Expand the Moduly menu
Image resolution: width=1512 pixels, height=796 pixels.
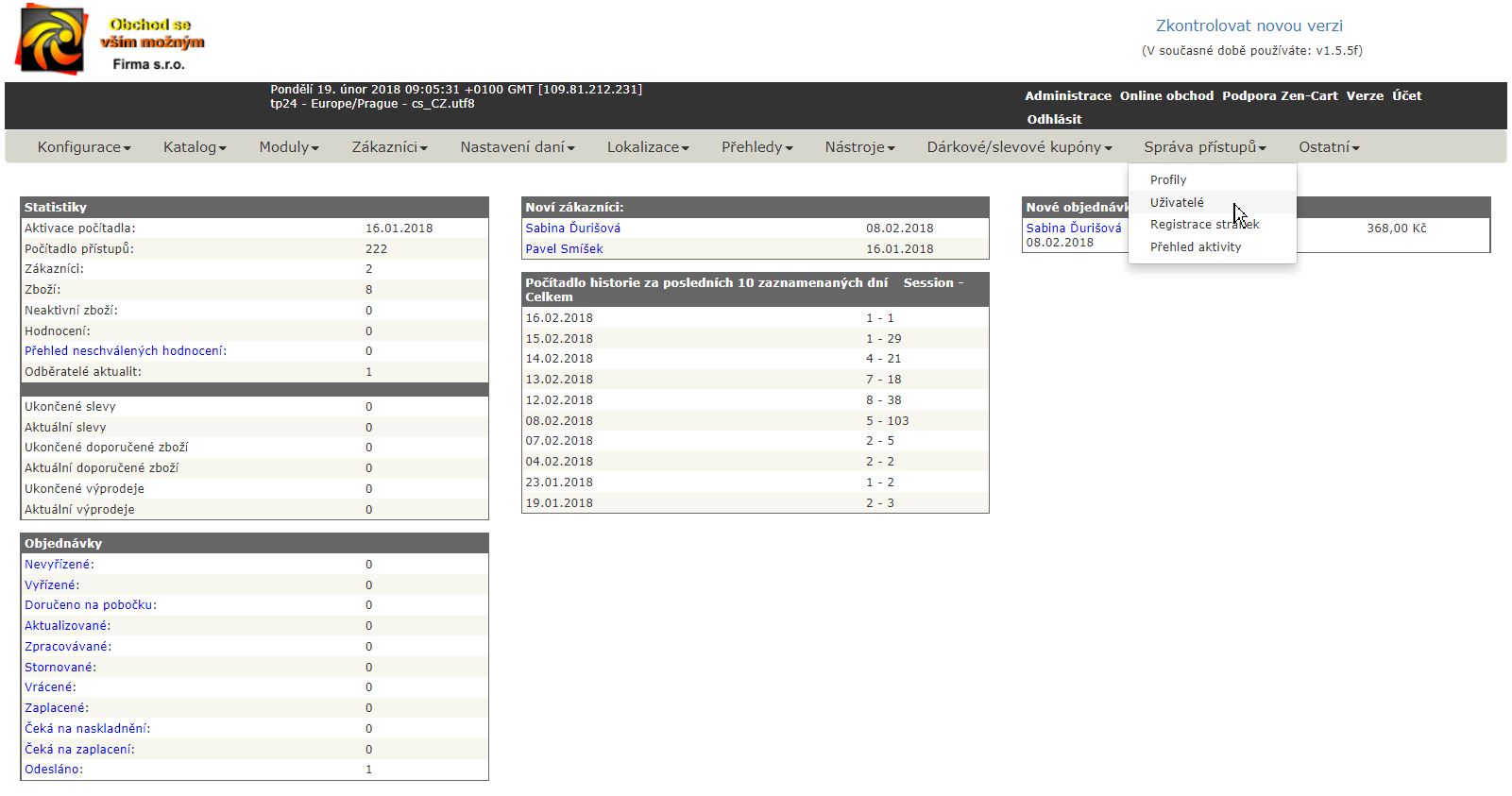[289, 147]
